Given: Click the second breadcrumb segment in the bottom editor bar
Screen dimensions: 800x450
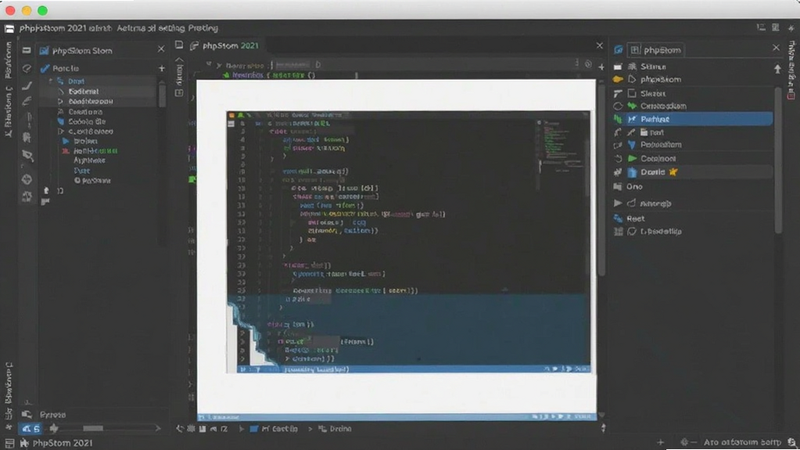Looking at the screenshot, I should click(x=335, y=429).
